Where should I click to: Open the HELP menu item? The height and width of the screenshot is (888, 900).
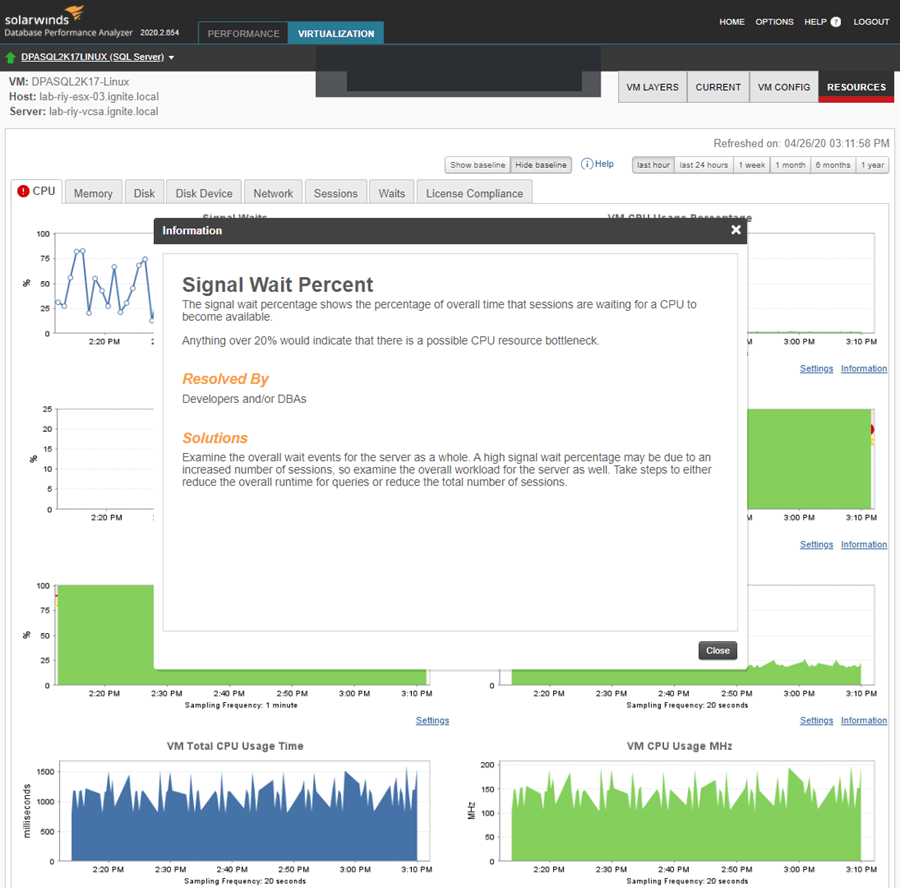pyautogui.click(x=815, y=22)
